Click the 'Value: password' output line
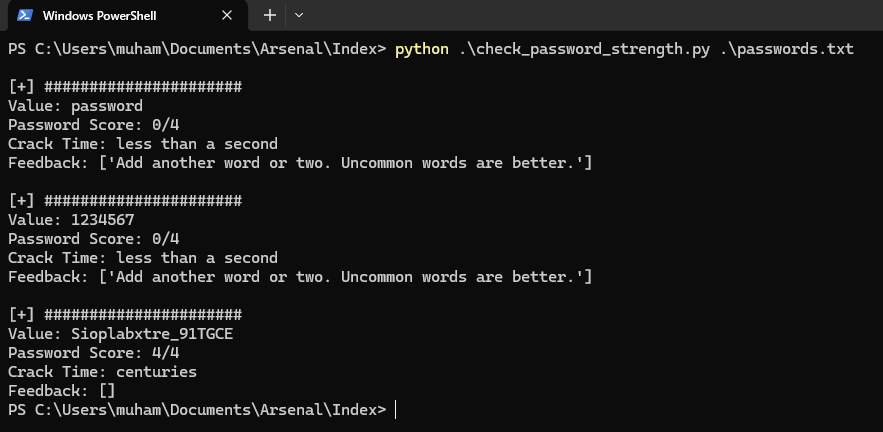This screenshot has width=883, height=432. point(76,106)
